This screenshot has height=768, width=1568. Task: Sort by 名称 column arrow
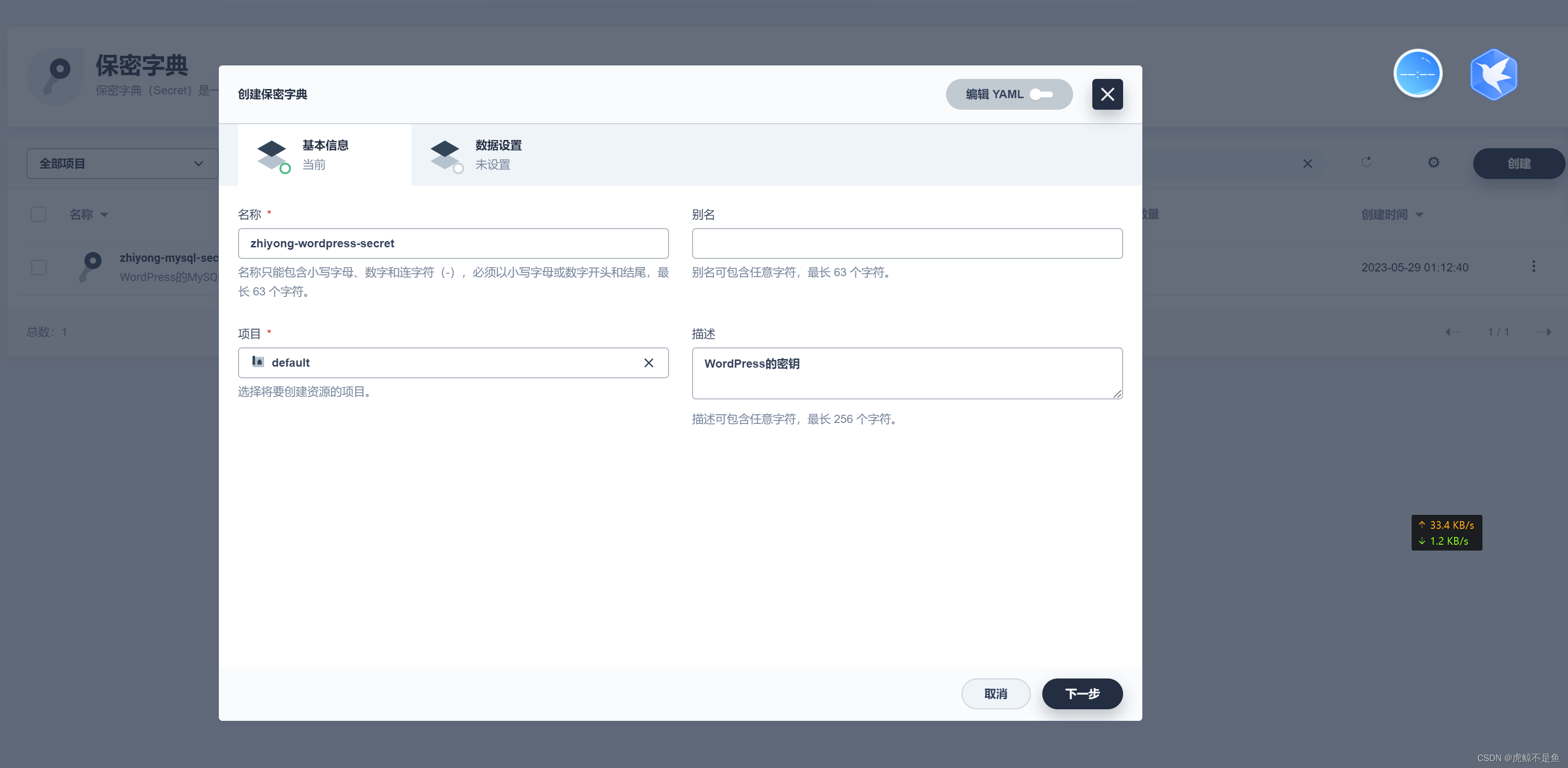coord(104,215)
